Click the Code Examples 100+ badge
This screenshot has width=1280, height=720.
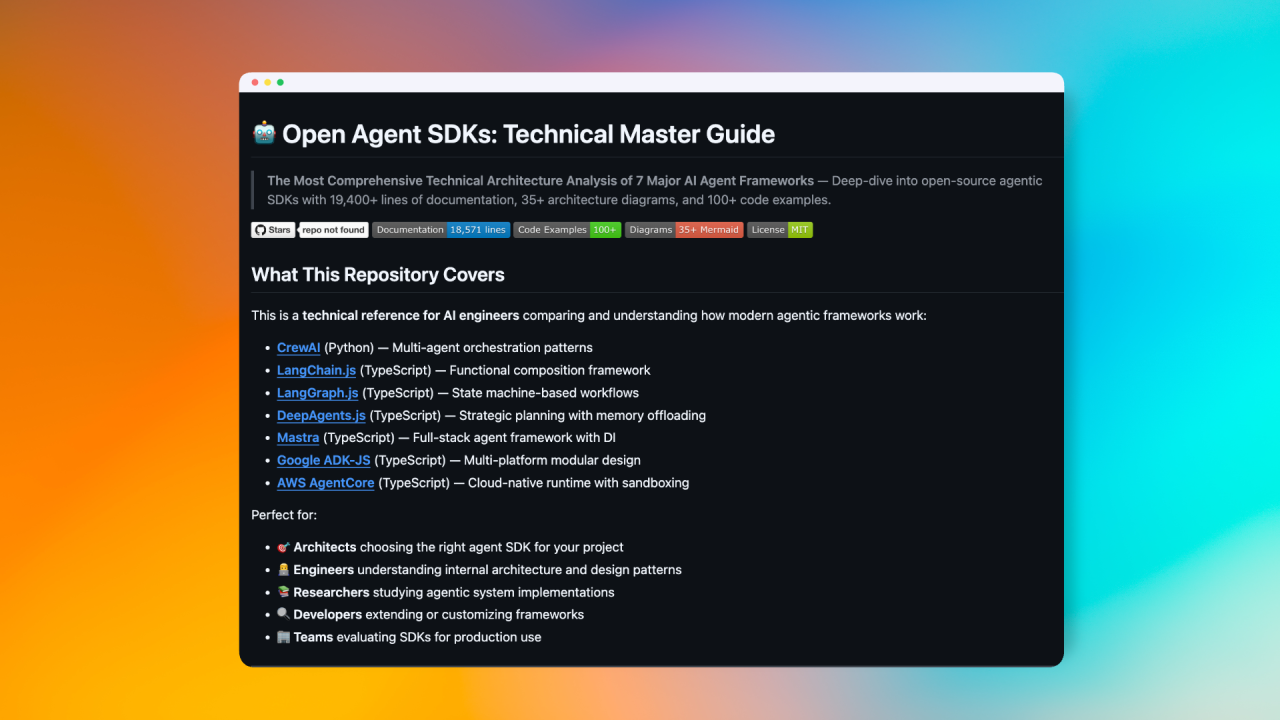pyautogui.click(x=566, y=229)
